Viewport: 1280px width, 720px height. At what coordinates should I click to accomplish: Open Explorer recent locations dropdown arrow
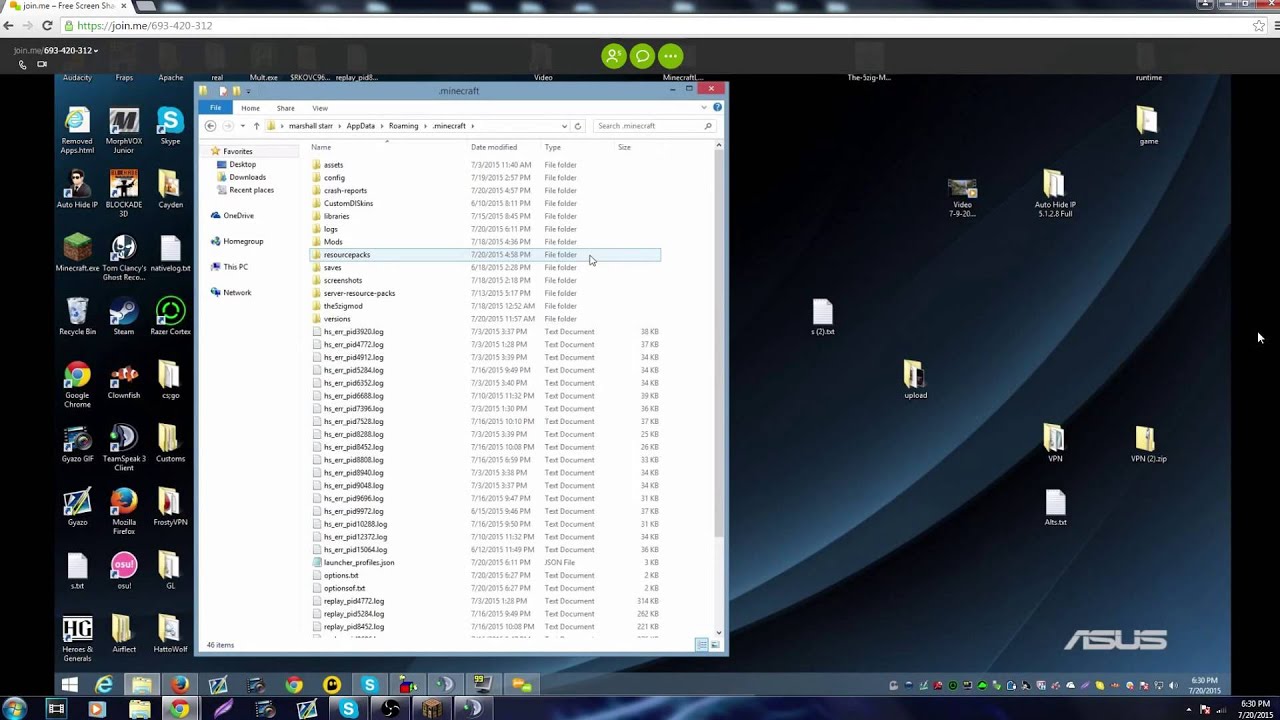242,126
